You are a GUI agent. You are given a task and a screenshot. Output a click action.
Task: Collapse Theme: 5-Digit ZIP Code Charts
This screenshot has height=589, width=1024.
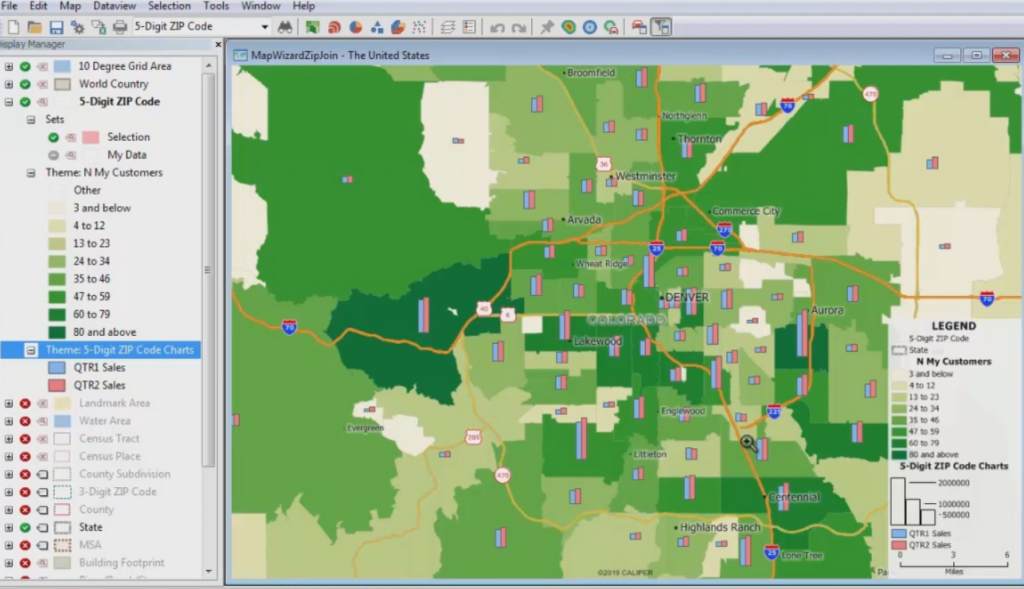pyautogui.click(x=31, y=350)
